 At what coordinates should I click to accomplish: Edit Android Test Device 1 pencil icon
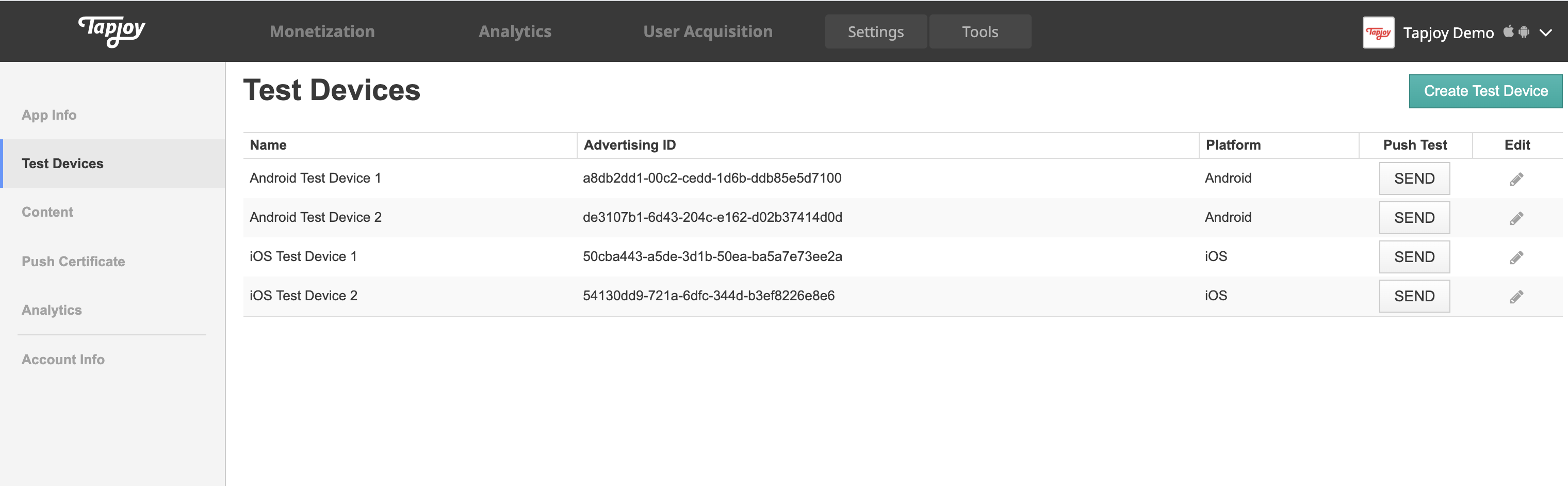[1516, 179]
